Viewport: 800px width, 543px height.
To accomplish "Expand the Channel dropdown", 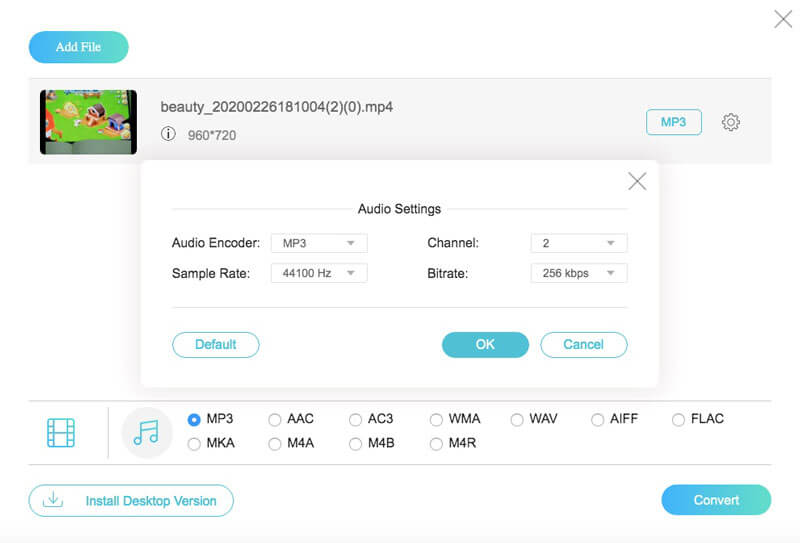I will [x=579, y=243].
